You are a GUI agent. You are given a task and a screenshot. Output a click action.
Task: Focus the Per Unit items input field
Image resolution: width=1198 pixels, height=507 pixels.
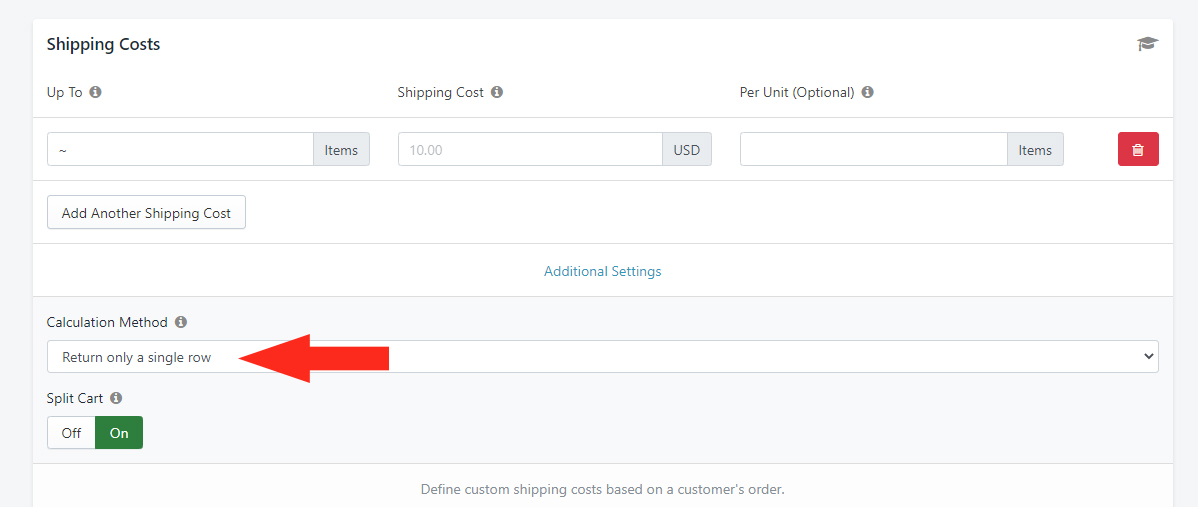(x=874, y=150)
